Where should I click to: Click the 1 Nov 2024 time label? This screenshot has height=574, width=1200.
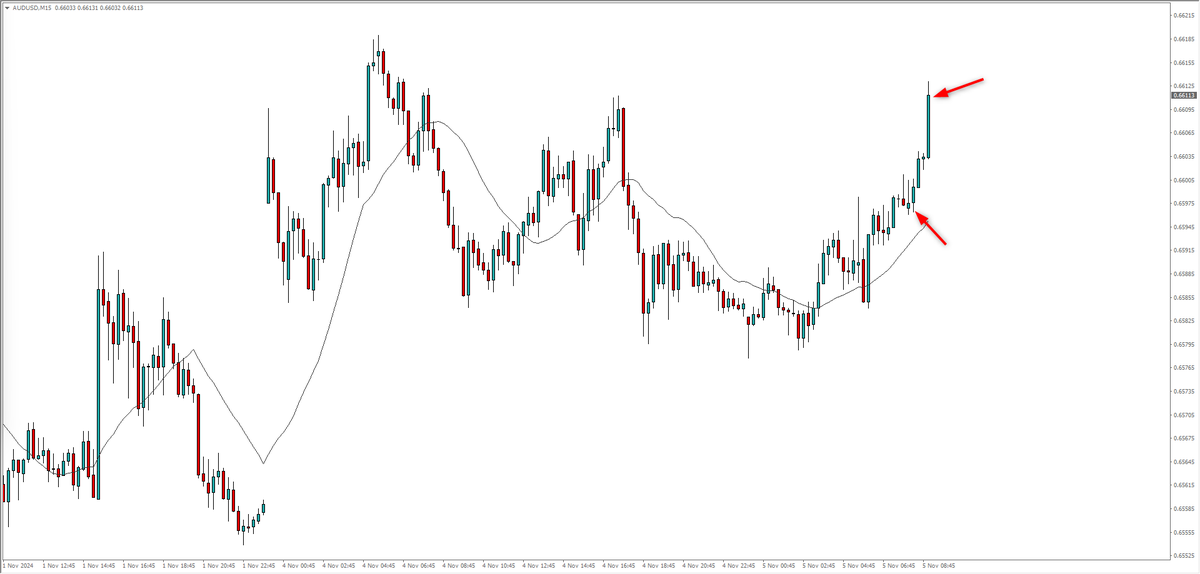(x=18, y=566)
